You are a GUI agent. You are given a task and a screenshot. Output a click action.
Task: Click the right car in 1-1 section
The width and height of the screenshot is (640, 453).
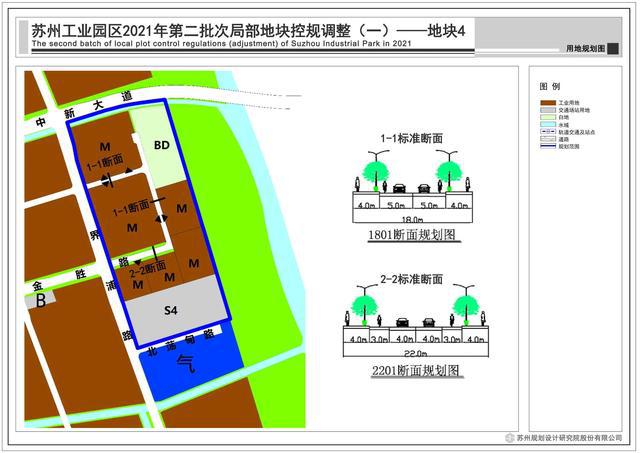point(424,188)
